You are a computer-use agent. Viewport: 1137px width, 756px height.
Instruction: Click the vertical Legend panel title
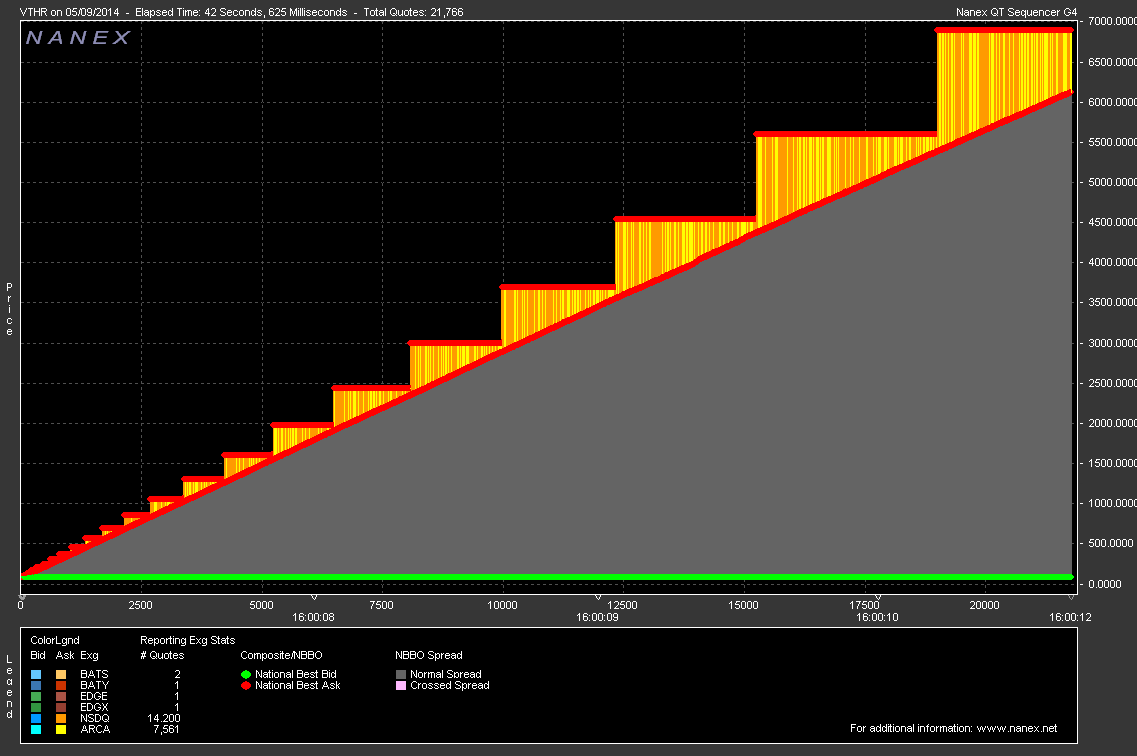tap(9, 686)
